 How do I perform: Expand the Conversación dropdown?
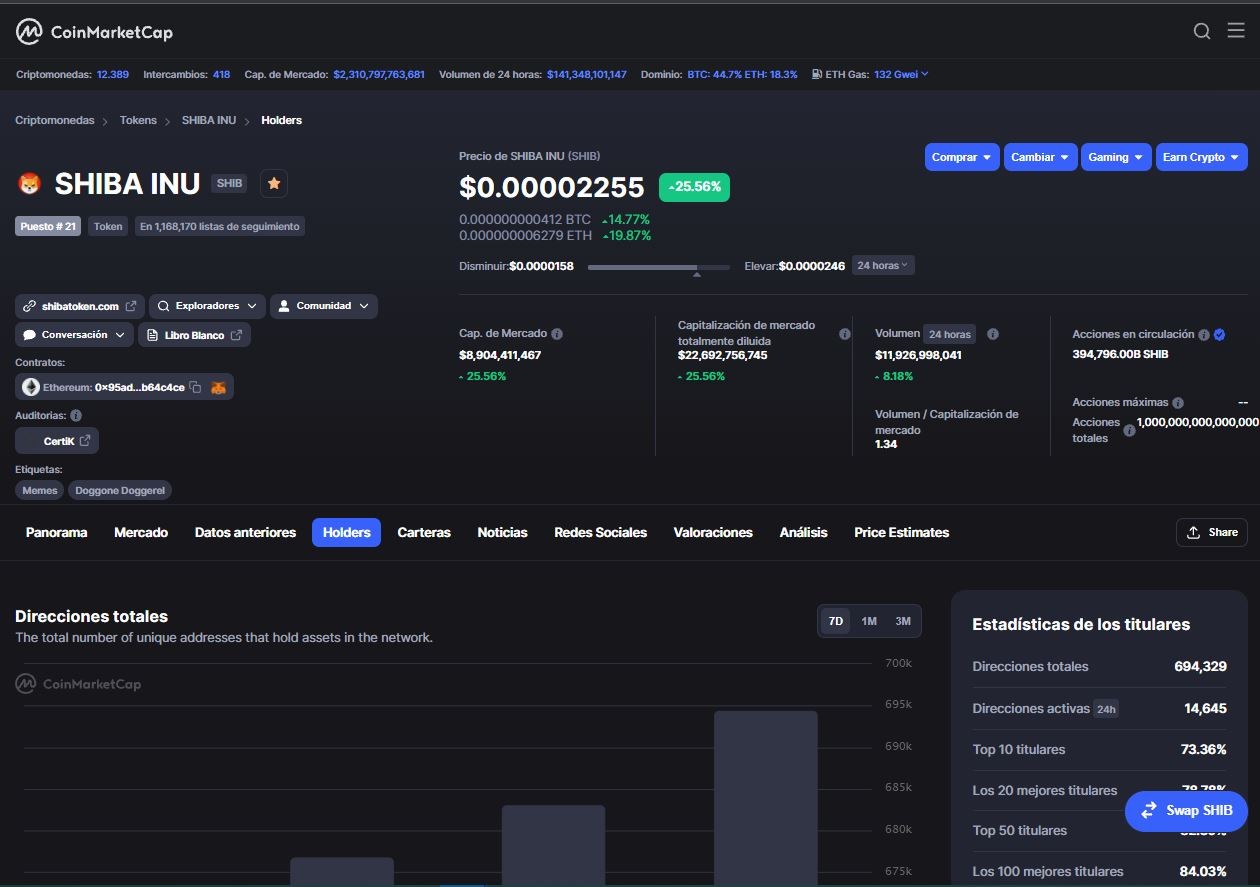click(x=74, y=335)
